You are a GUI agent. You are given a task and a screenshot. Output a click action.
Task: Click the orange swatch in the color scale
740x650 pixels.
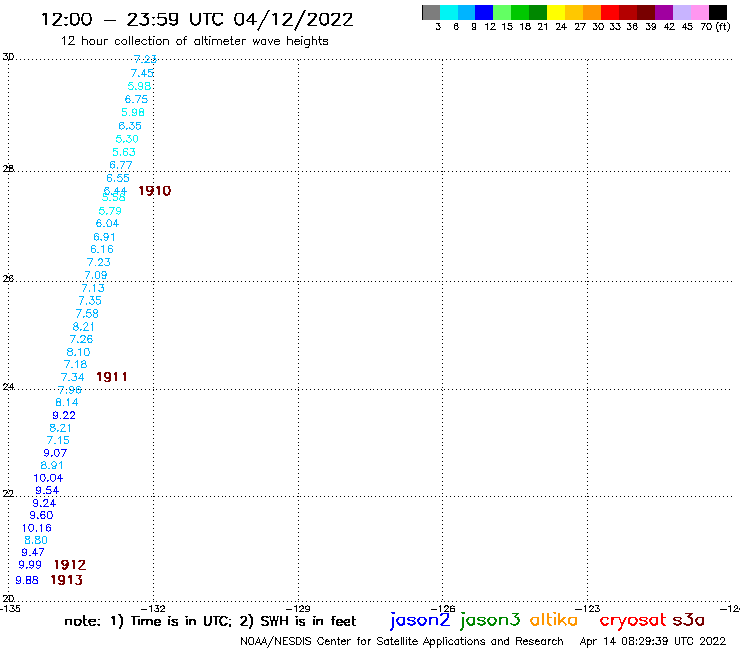(592, 12)
